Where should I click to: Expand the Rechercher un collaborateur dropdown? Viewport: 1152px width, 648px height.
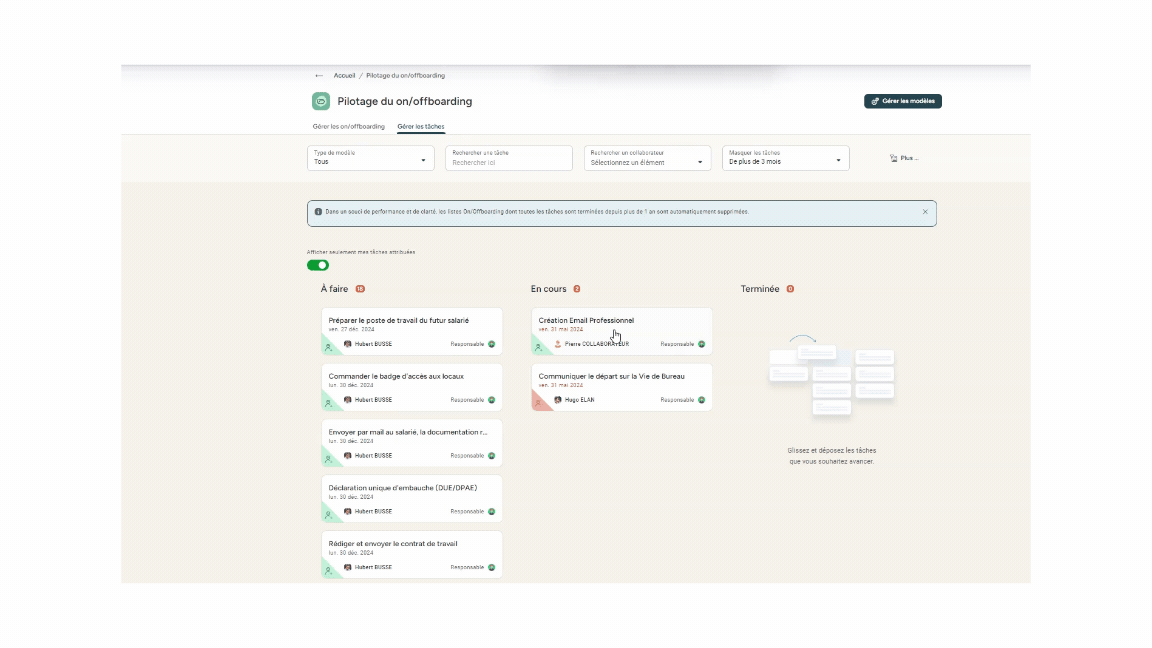[x=648, y=158]
